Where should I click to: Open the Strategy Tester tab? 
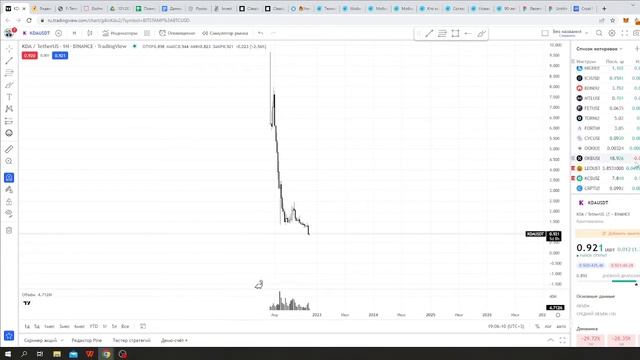coord(131,340)
